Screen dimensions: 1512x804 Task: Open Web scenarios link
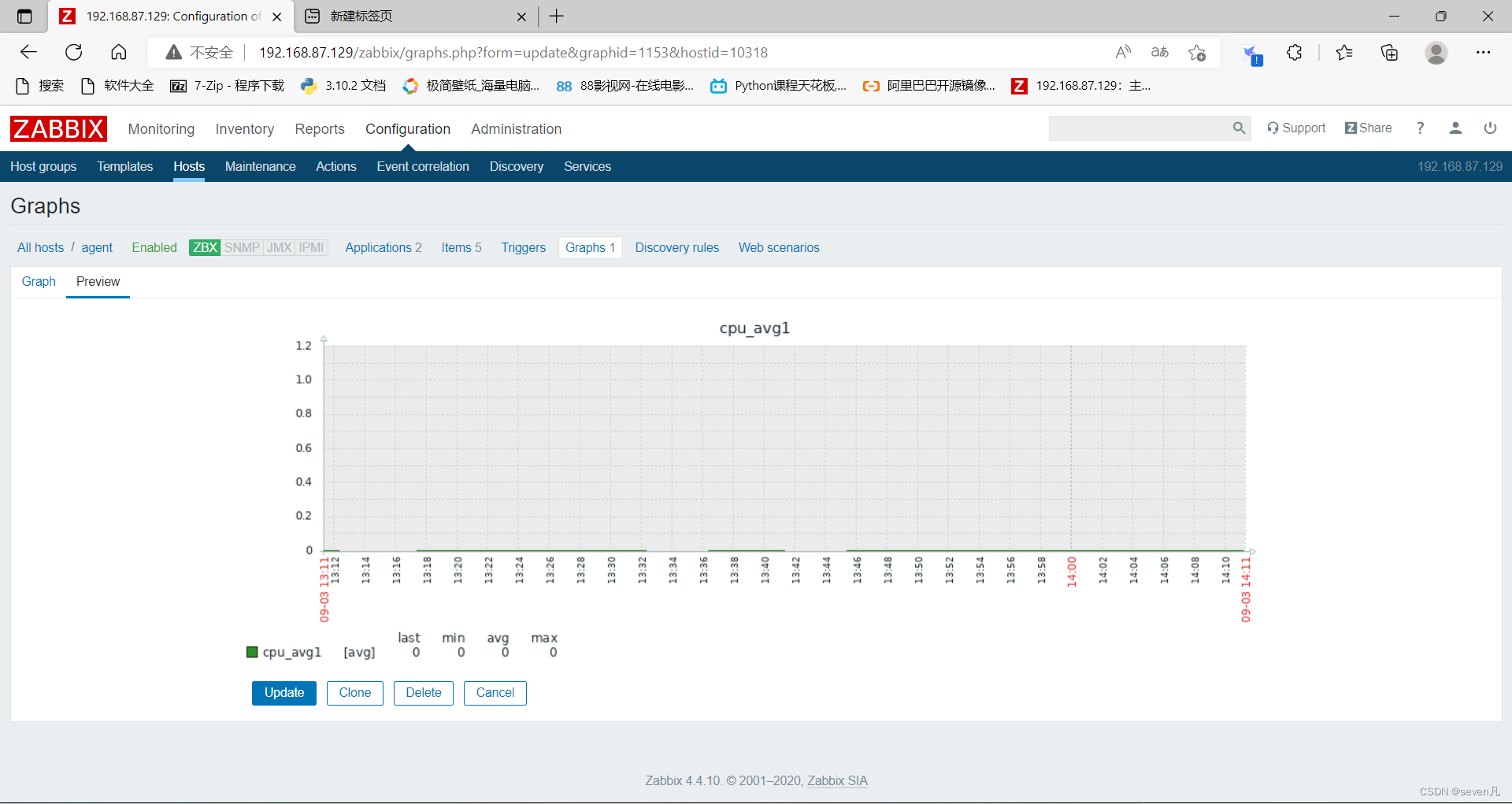point(779,248)
